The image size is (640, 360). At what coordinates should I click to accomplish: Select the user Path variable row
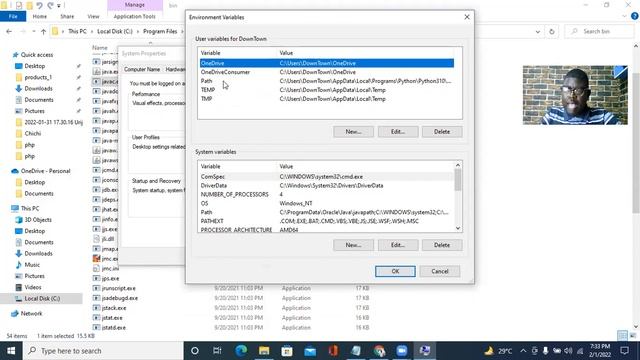[327, 81]
